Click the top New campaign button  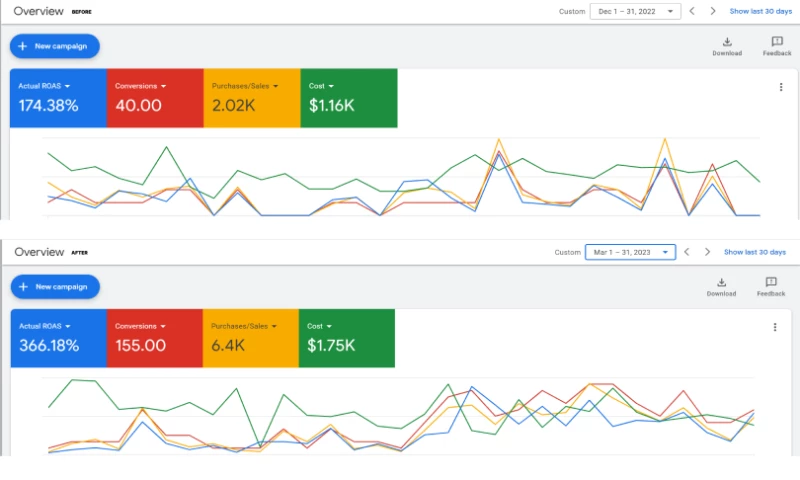tap(55, 46)
